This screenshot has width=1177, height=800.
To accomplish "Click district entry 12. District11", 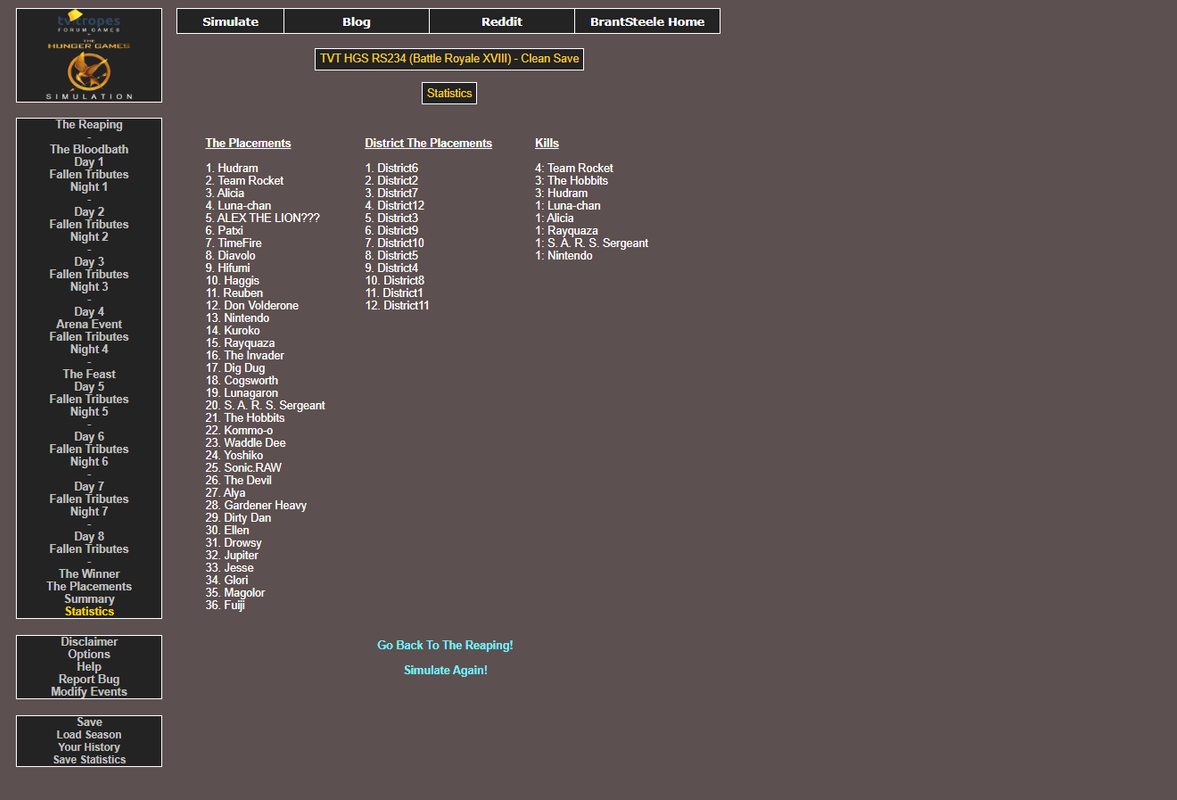I will pyautogui.click(x=397, y=305).
